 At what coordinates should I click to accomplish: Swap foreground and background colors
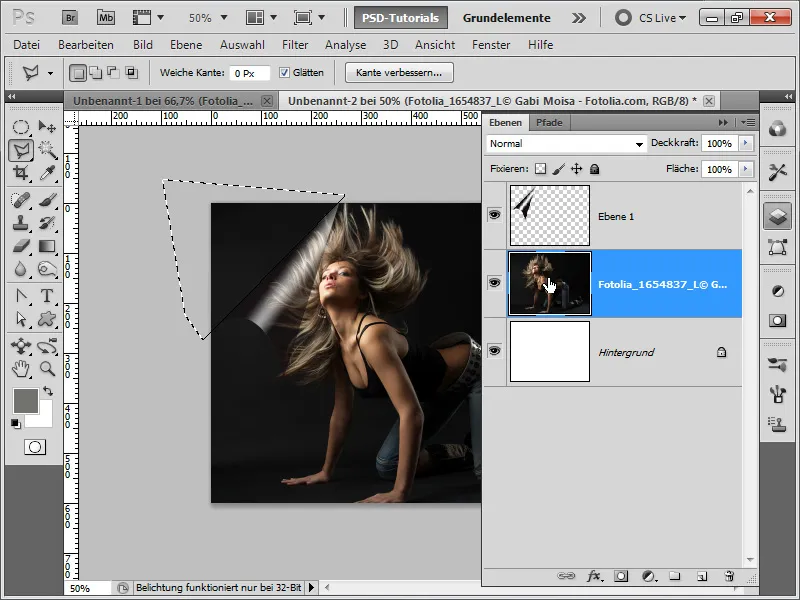click(48, 391)
